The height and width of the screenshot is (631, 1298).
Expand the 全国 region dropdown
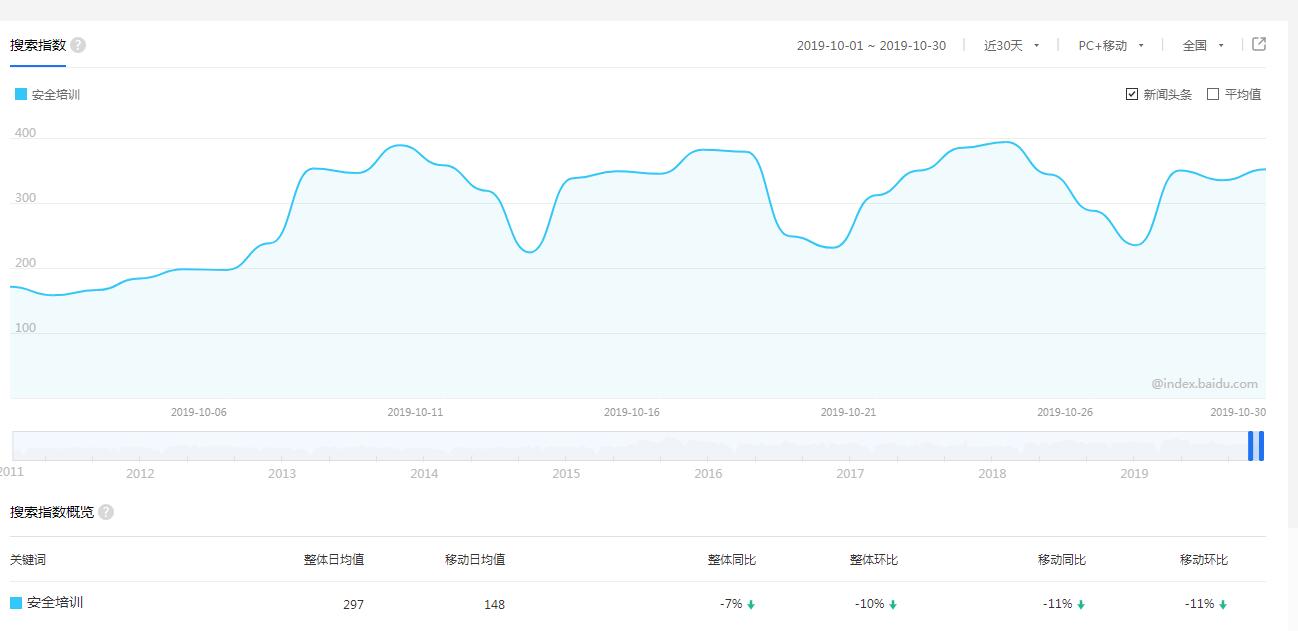[1200, 44]
